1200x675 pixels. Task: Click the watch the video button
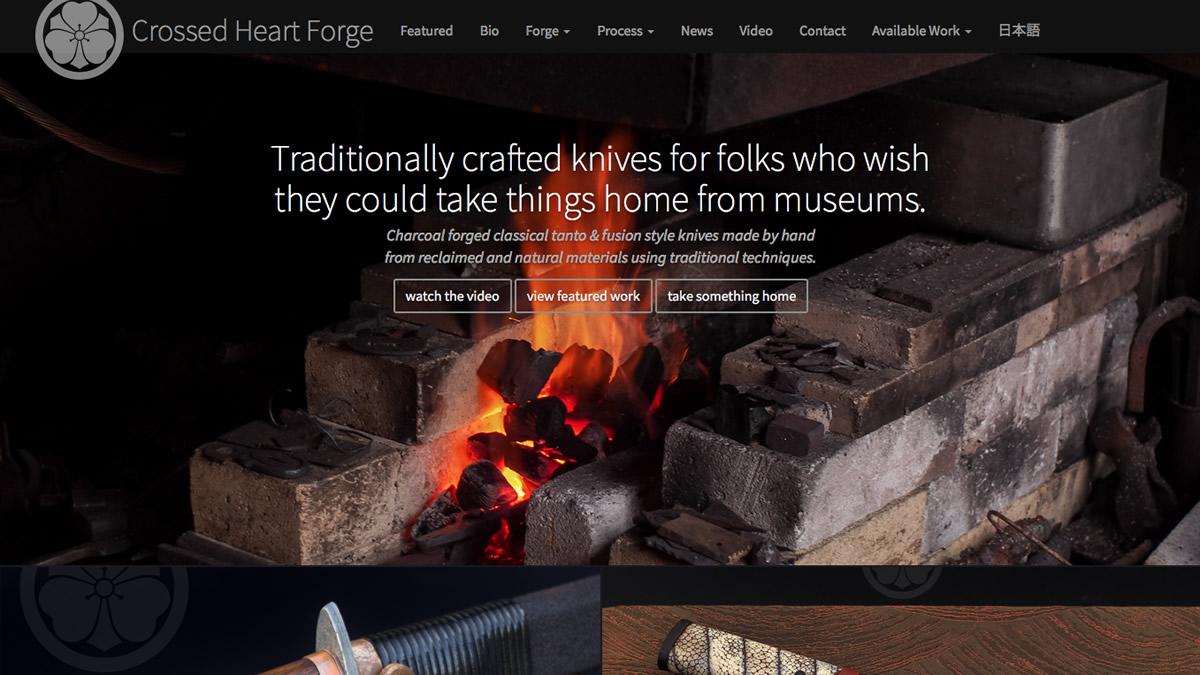(x=452, y=296)
